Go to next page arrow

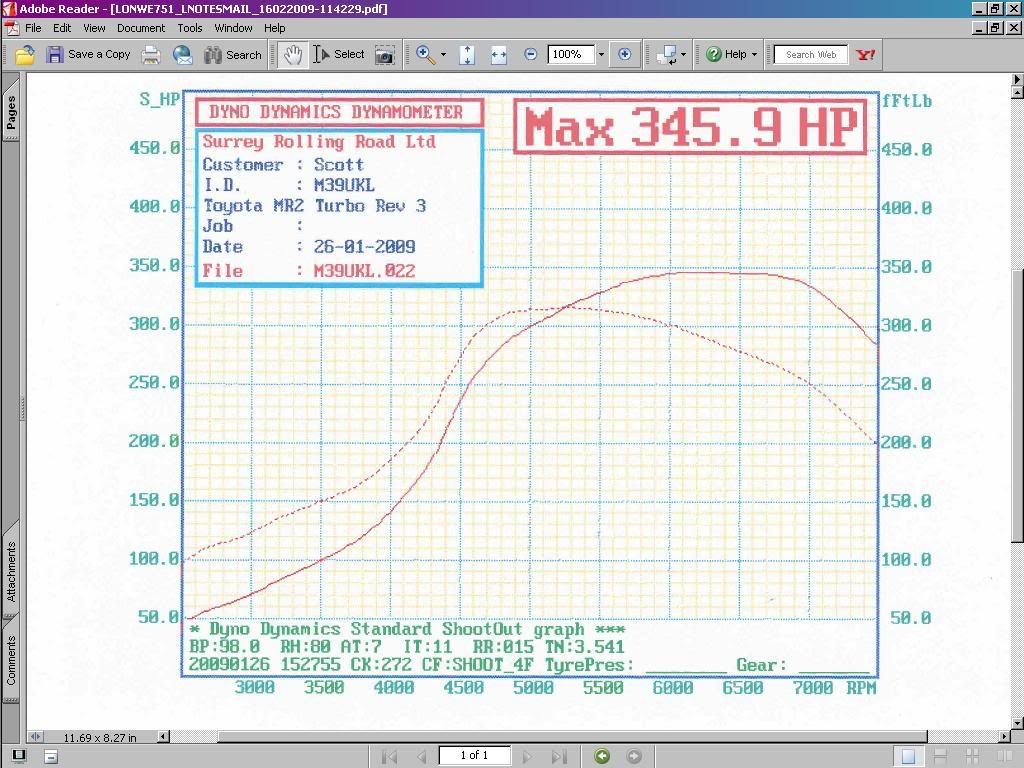[x=526, y=756]
